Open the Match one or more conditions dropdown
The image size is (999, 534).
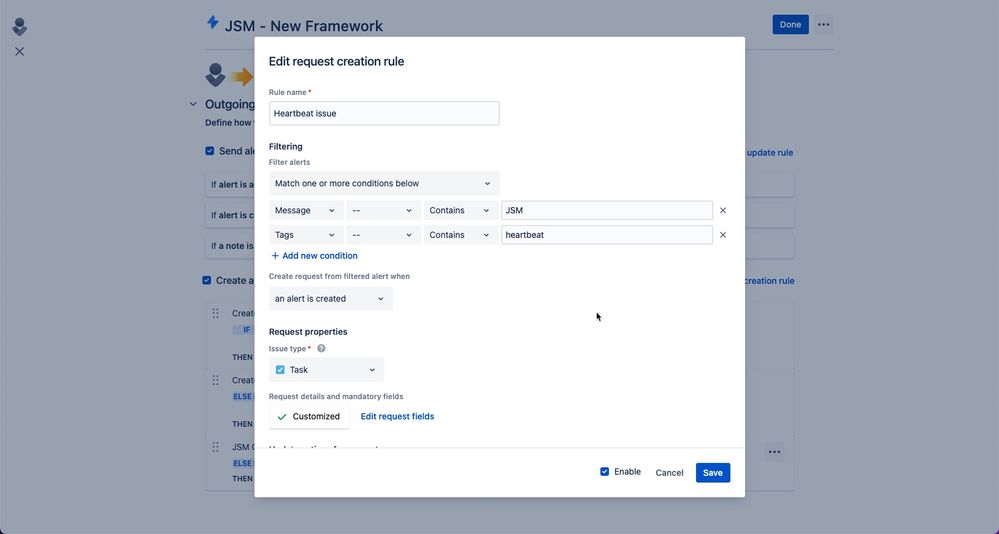[384, 184]
